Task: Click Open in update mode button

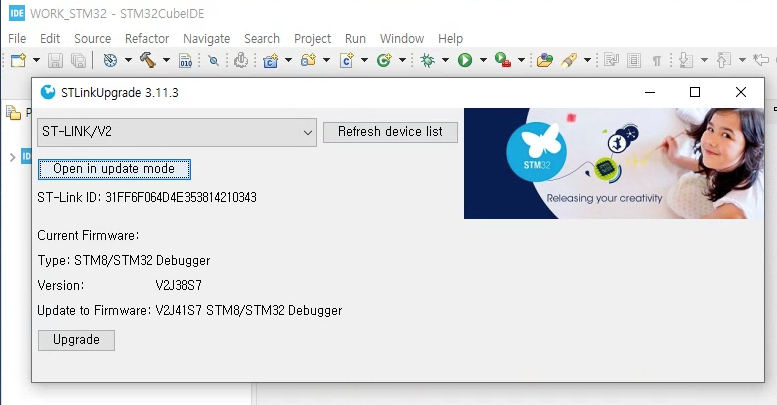Action: [114, 169]
